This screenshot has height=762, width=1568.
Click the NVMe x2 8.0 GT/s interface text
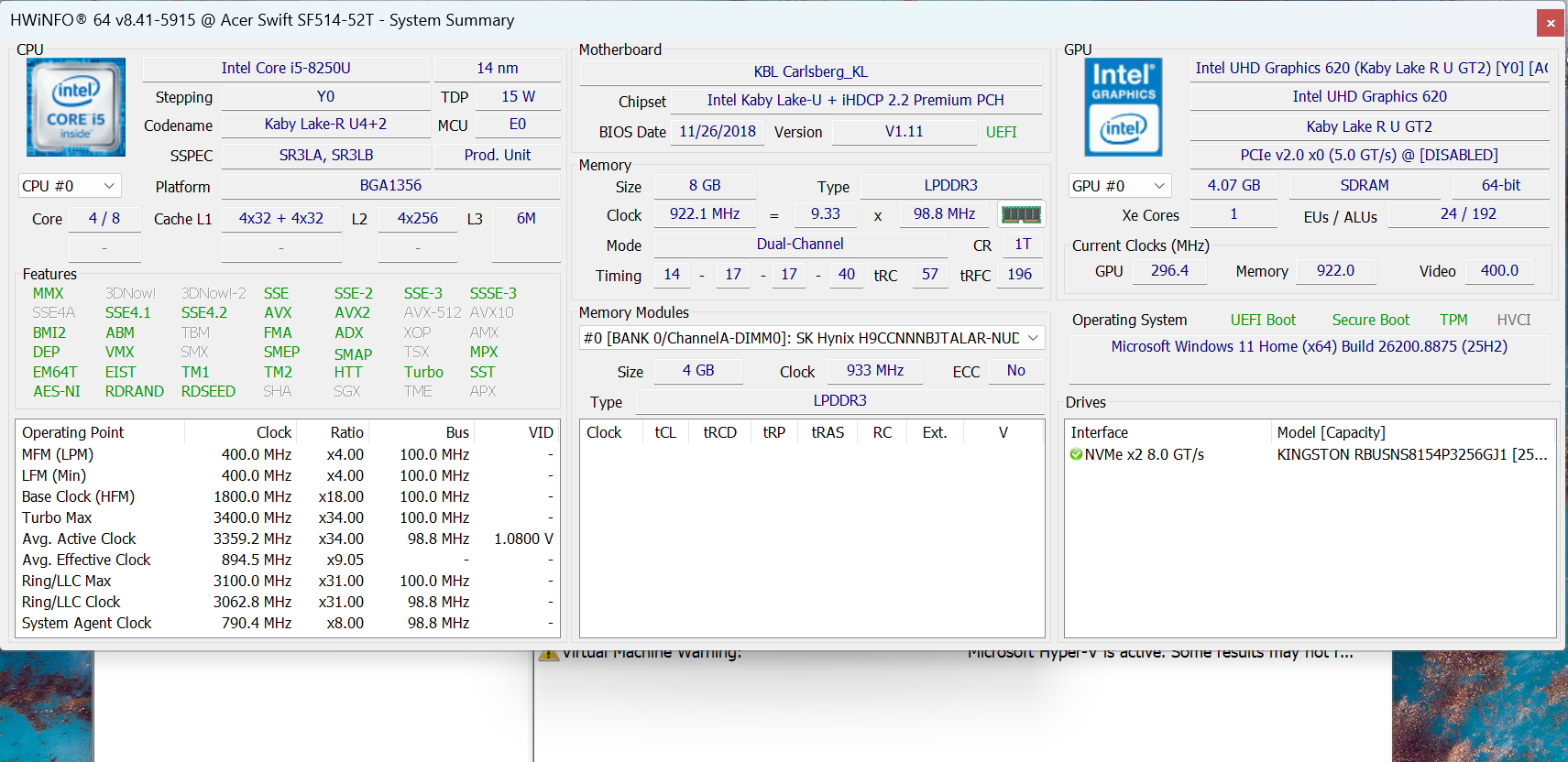point(1145,454)
